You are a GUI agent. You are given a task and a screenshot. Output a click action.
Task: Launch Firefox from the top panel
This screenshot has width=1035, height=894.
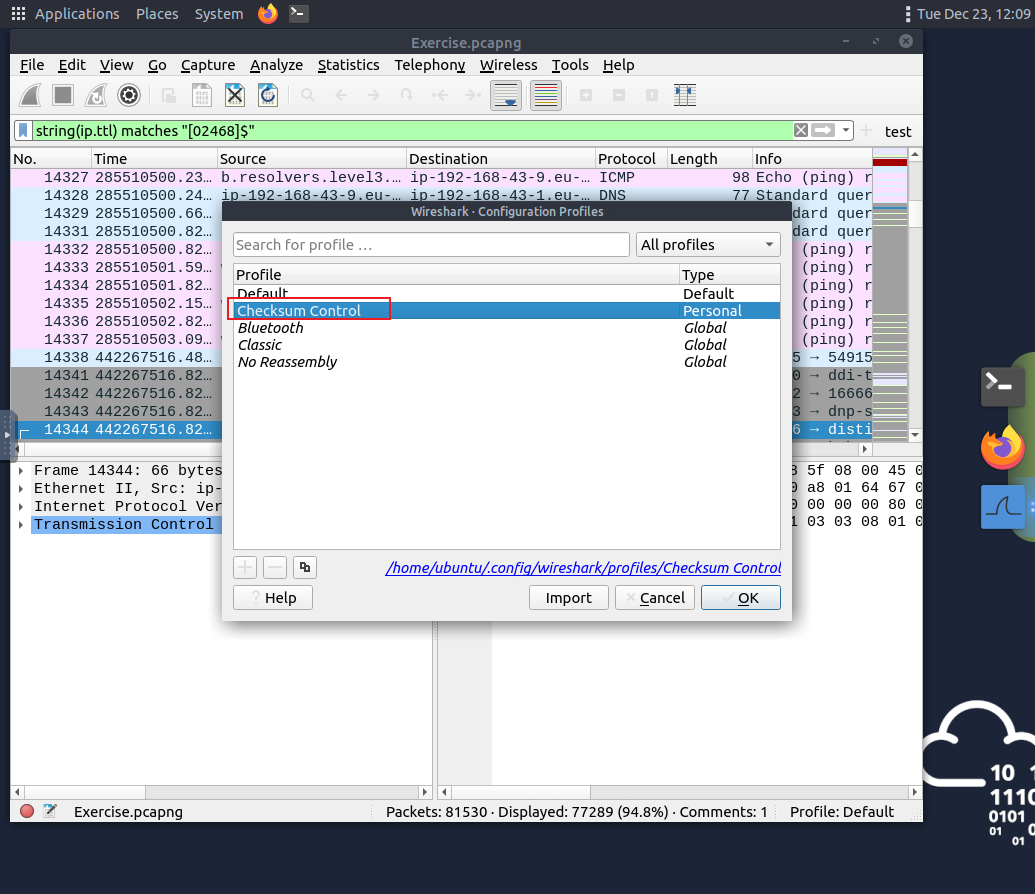(x=268, y=14)
